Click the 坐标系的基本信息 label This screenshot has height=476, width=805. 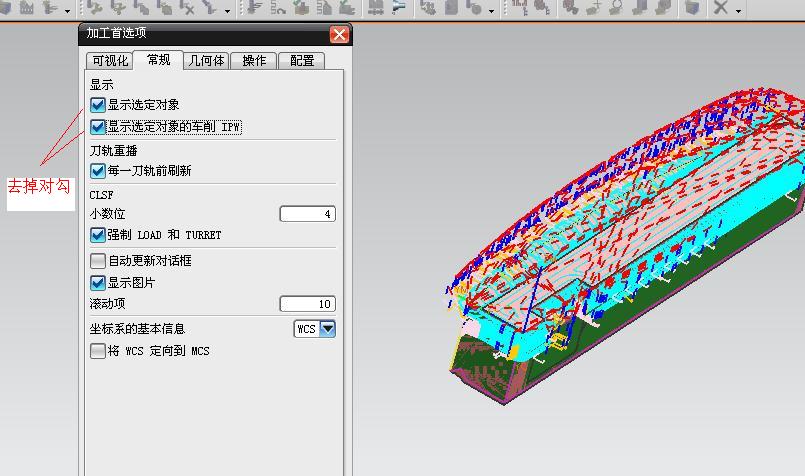pyautogui.click(x=137, y=329)
